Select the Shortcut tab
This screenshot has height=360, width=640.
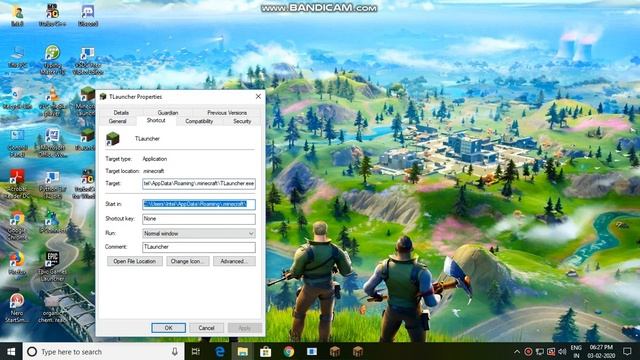156,120
